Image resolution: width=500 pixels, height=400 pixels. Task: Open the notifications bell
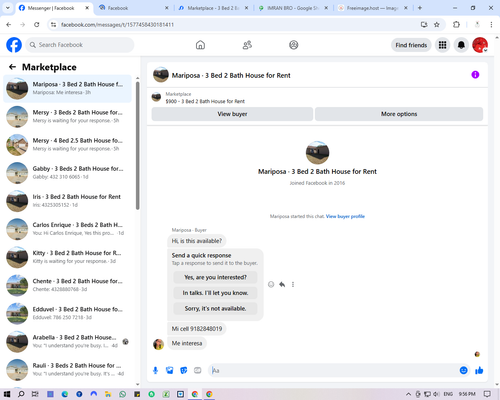[461, 45]
